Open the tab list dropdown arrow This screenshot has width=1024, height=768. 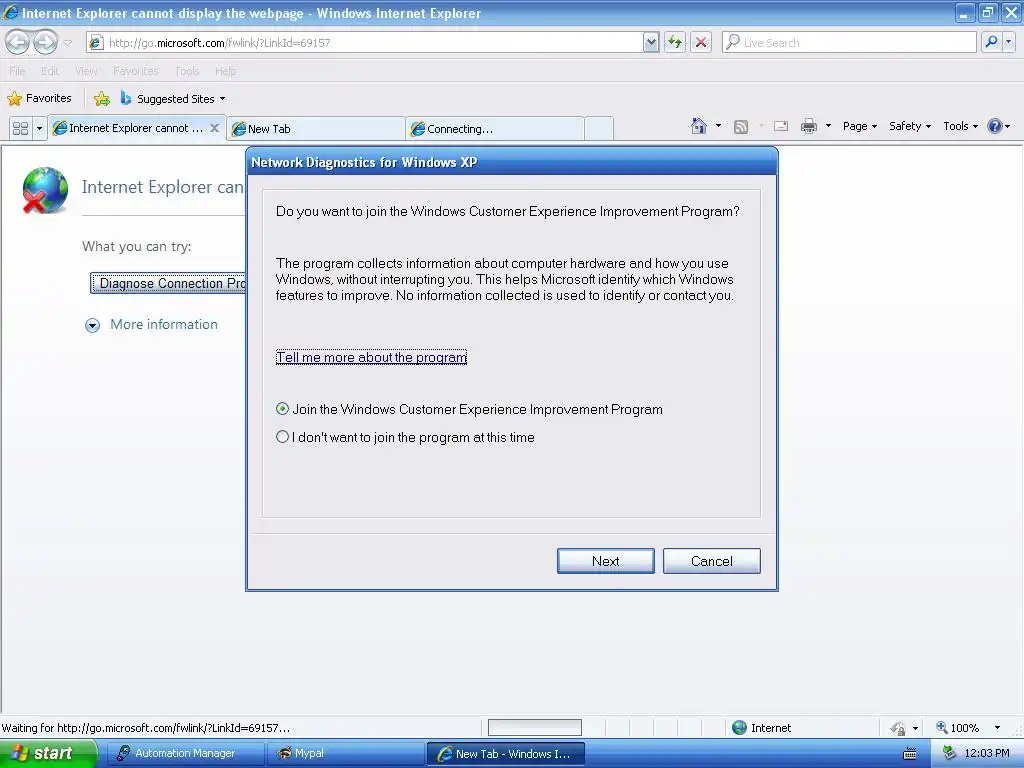(x=39, y=128)
